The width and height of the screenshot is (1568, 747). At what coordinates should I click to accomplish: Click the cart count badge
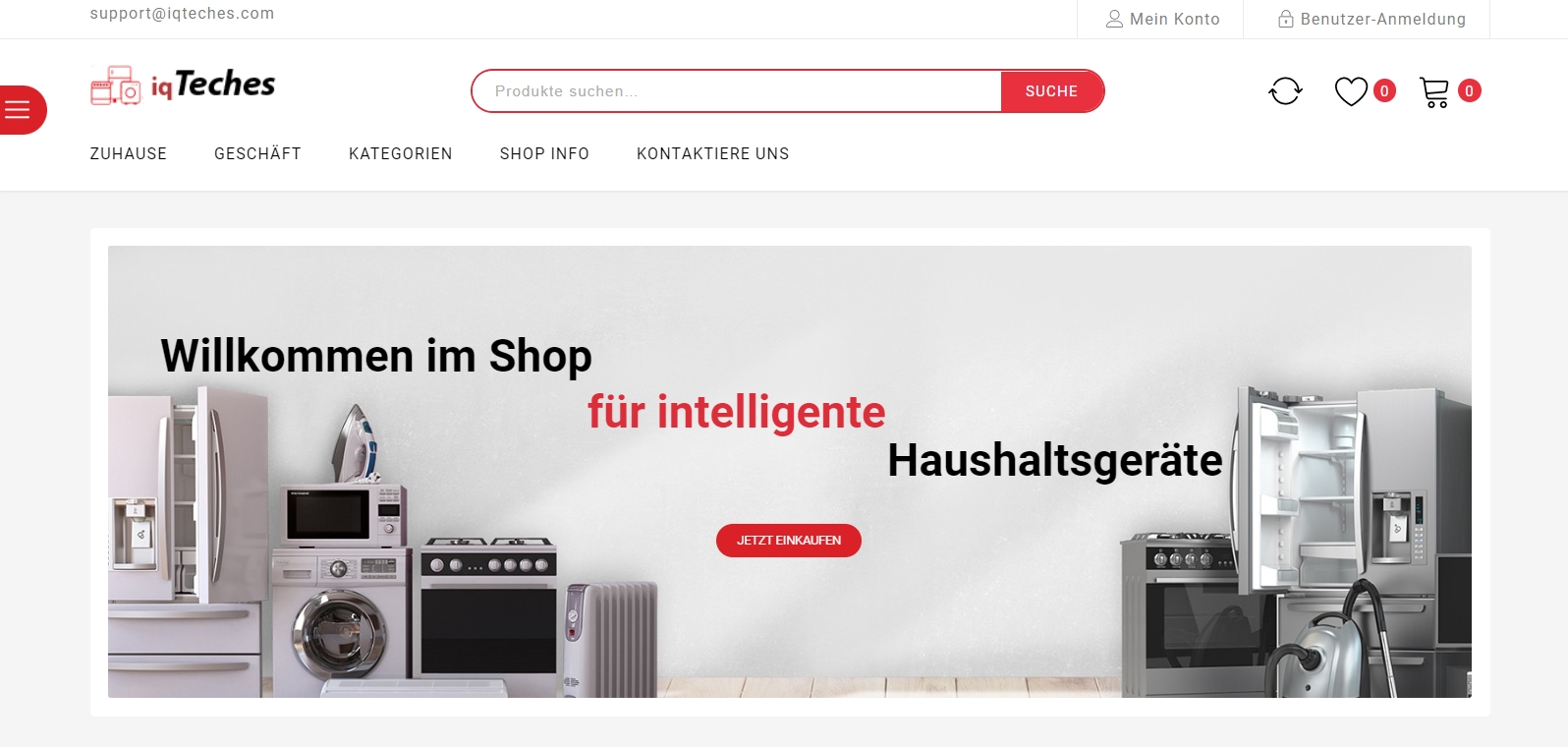1469,91
